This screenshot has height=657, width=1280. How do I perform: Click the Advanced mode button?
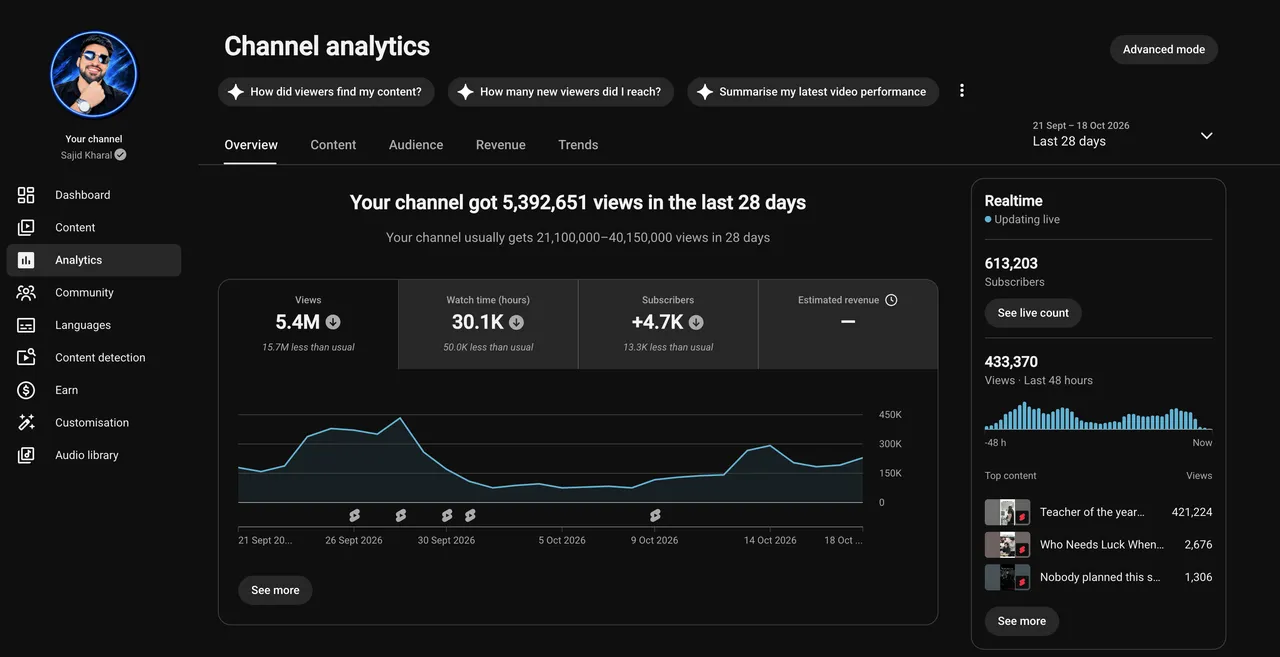(1164, 50)
